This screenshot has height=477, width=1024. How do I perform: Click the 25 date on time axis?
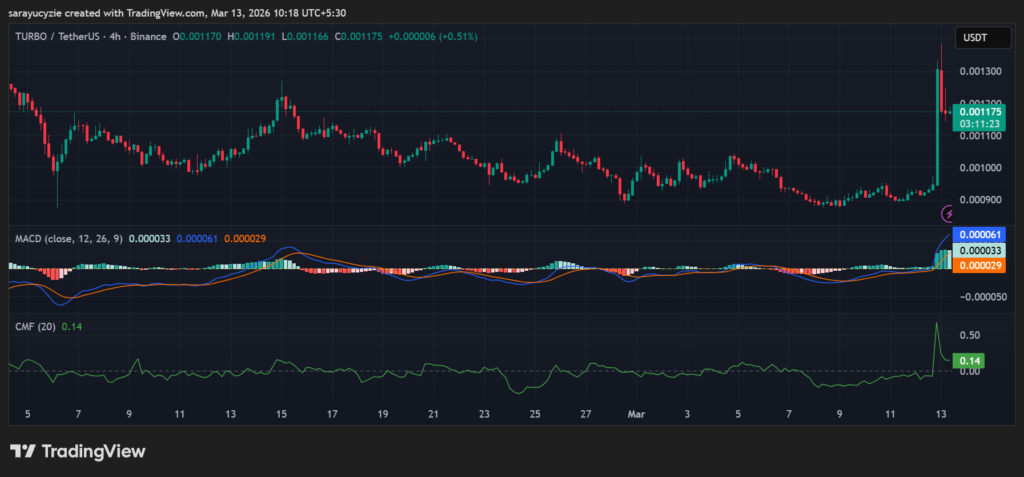[536, 412]
